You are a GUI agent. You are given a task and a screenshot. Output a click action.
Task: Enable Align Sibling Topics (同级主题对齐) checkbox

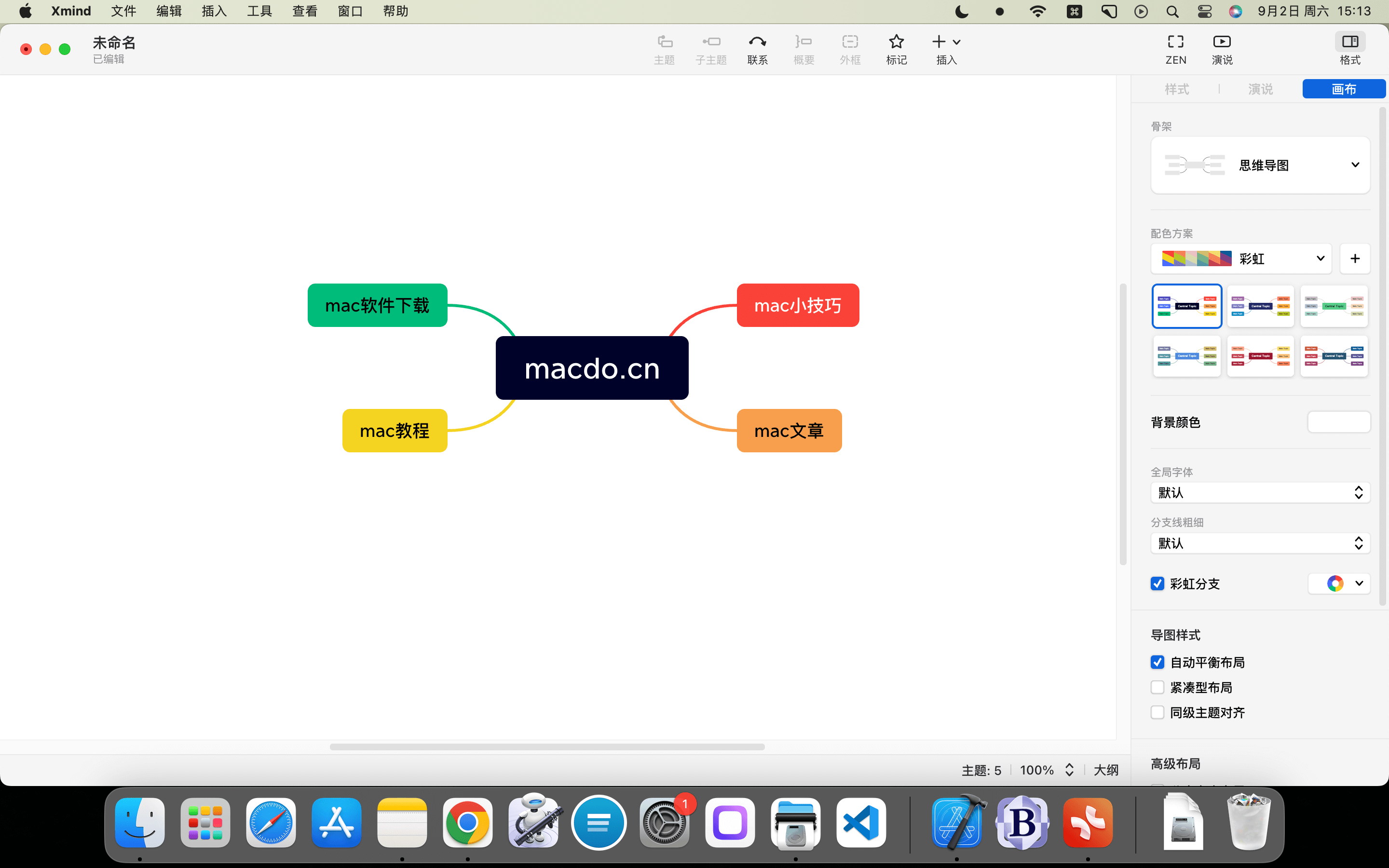[1157, 712]
